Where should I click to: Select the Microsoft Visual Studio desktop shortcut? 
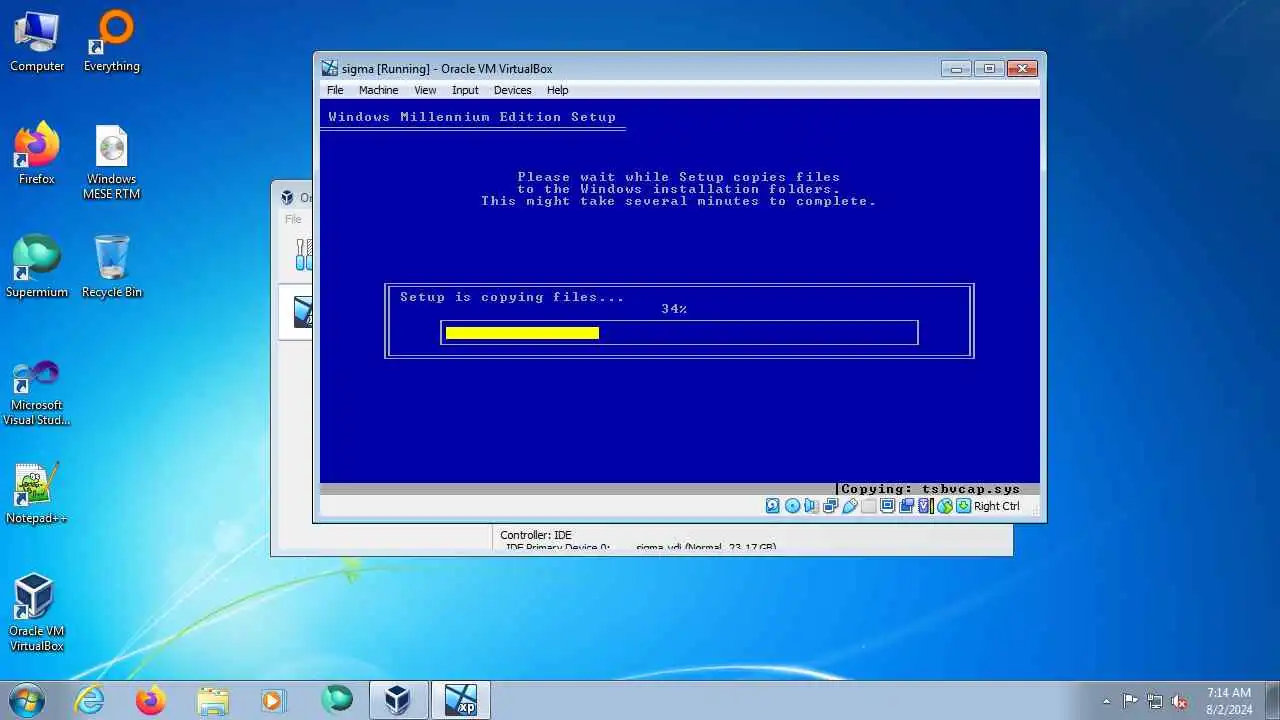37,393
